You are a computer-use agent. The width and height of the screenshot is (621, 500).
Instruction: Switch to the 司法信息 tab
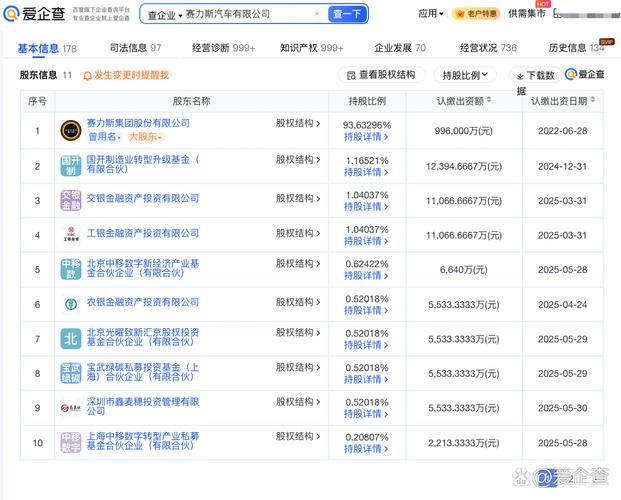click(x=135, y=48)
